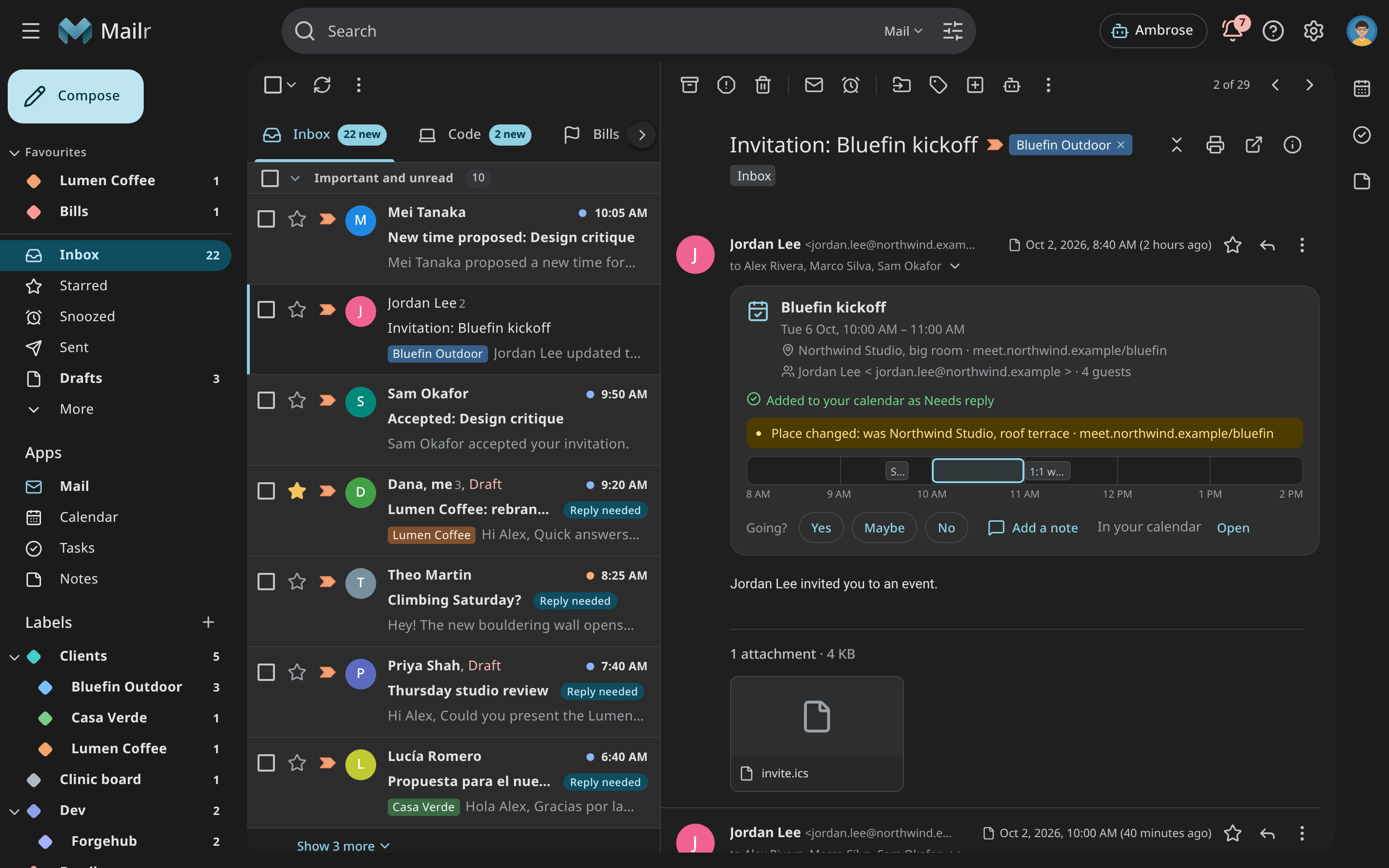This screenshot has width=1389, height=868.
Task: Switch to the Code tab
Action: (x=474, y=135)
